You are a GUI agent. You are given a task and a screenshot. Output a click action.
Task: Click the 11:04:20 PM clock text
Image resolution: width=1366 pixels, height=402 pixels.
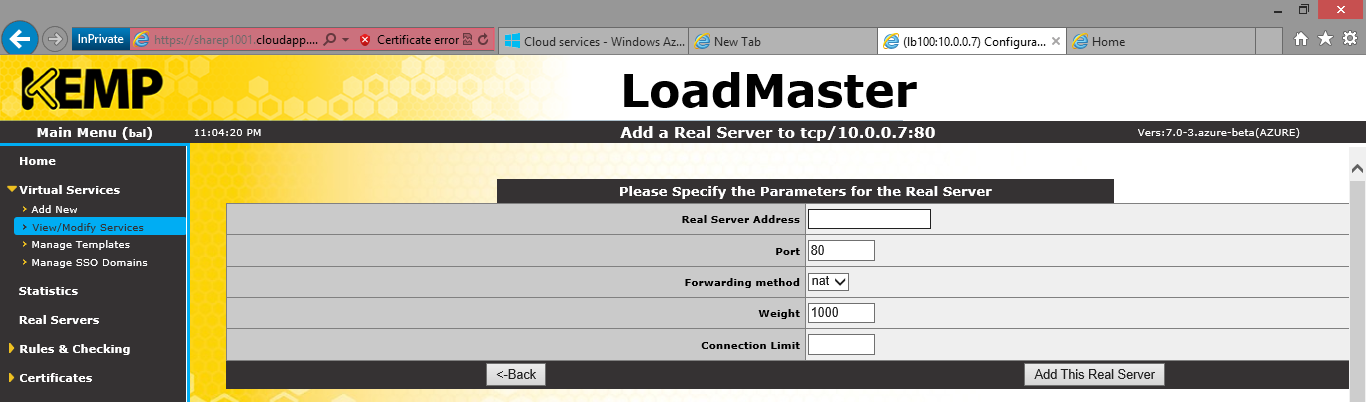coord(227,132)
